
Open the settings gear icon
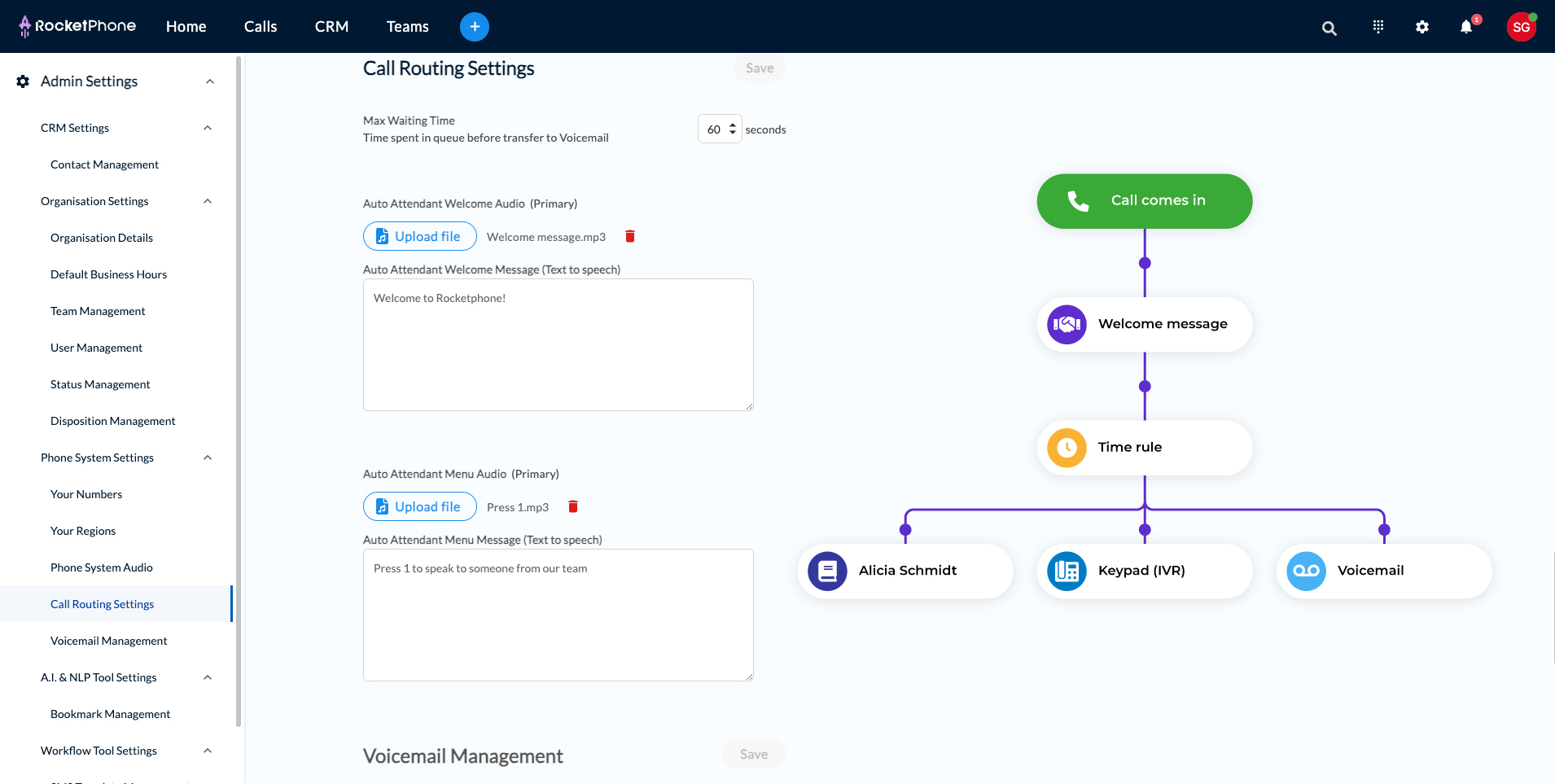(x=1422, y=27)
